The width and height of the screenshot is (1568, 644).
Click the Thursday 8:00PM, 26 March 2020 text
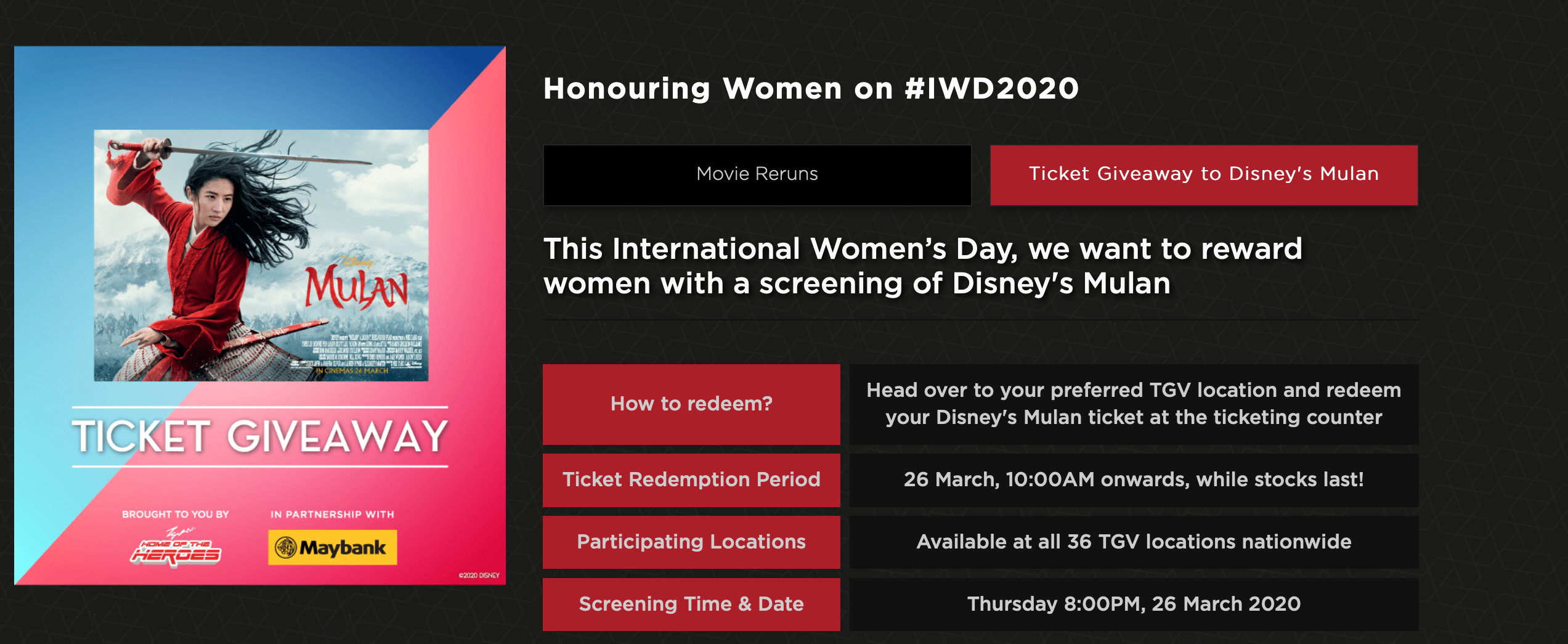click(1134, 604)
